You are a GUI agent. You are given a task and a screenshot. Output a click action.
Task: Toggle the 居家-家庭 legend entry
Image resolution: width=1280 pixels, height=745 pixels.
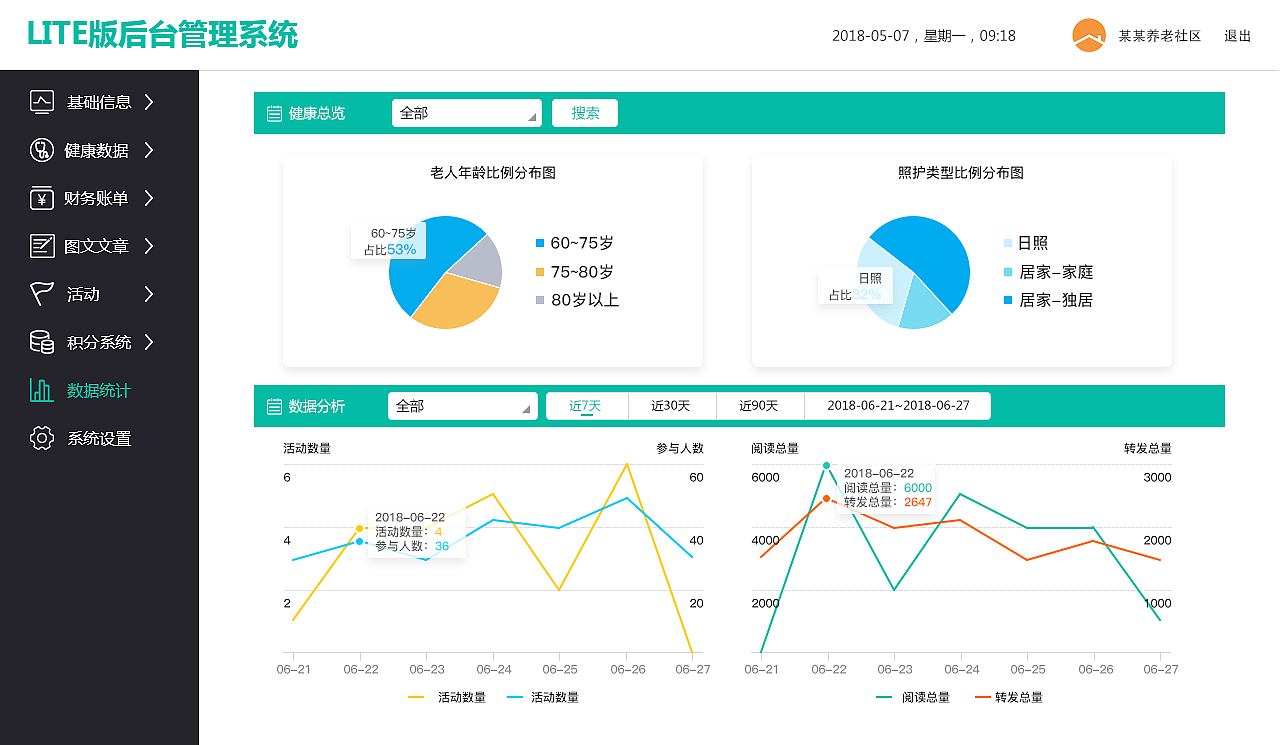click(x=1048, y=272)
